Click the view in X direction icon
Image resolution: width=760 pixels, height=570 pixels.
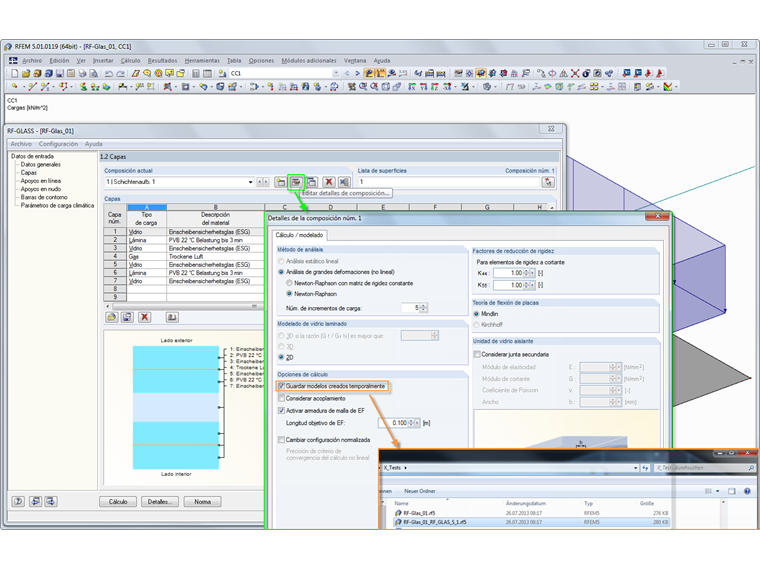coord(412,87)
